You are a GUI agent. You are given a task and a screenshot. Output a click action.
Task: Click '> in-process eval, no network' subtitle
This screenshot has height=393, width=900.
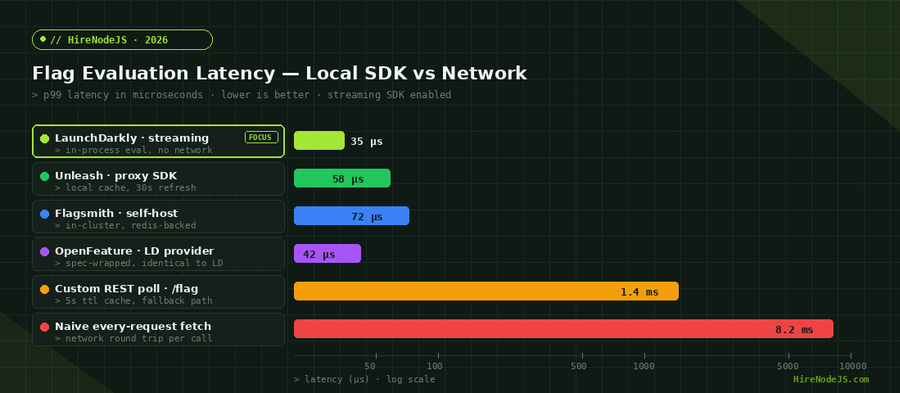[134, 150]
